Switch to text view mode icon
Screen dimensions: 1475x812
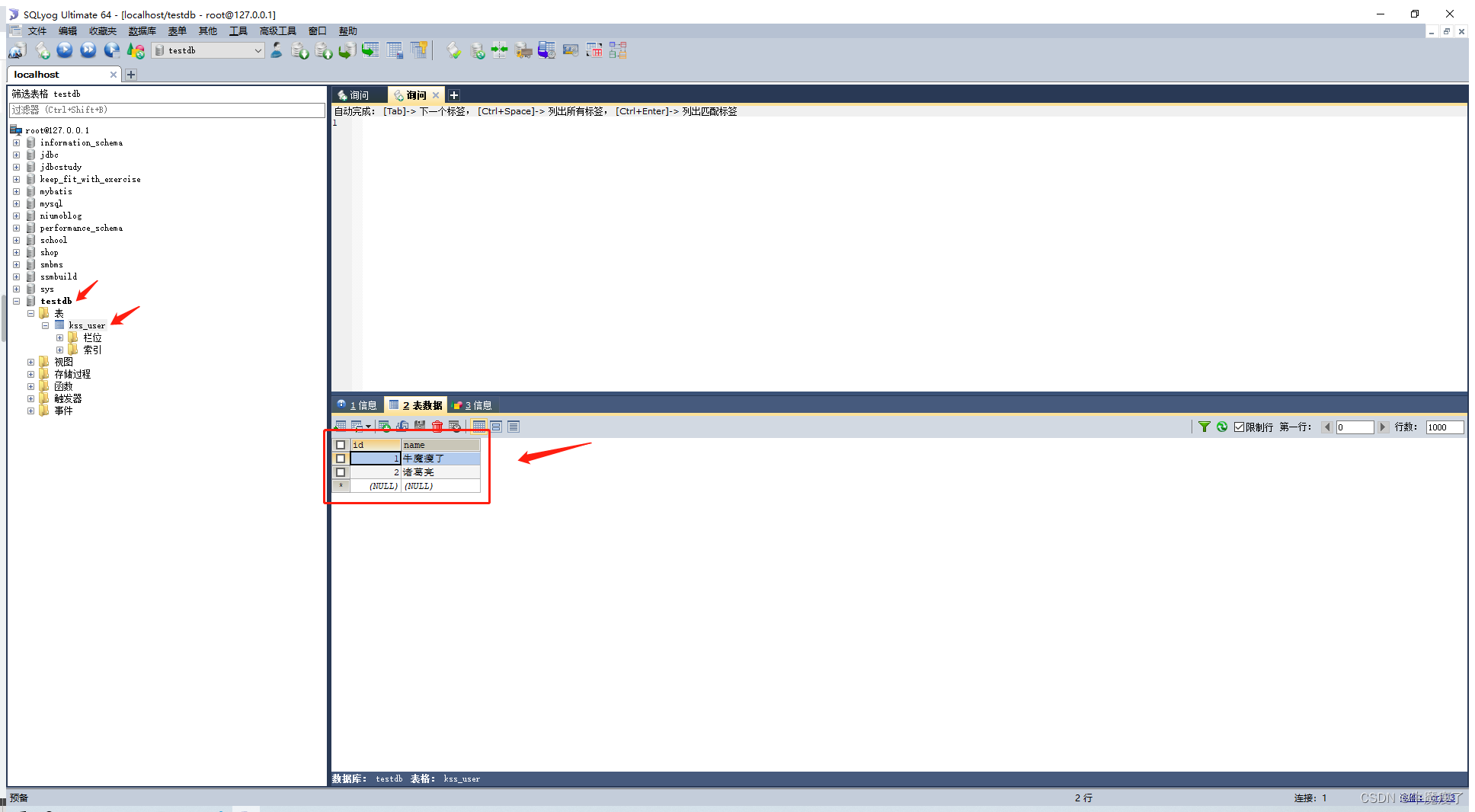514,427
